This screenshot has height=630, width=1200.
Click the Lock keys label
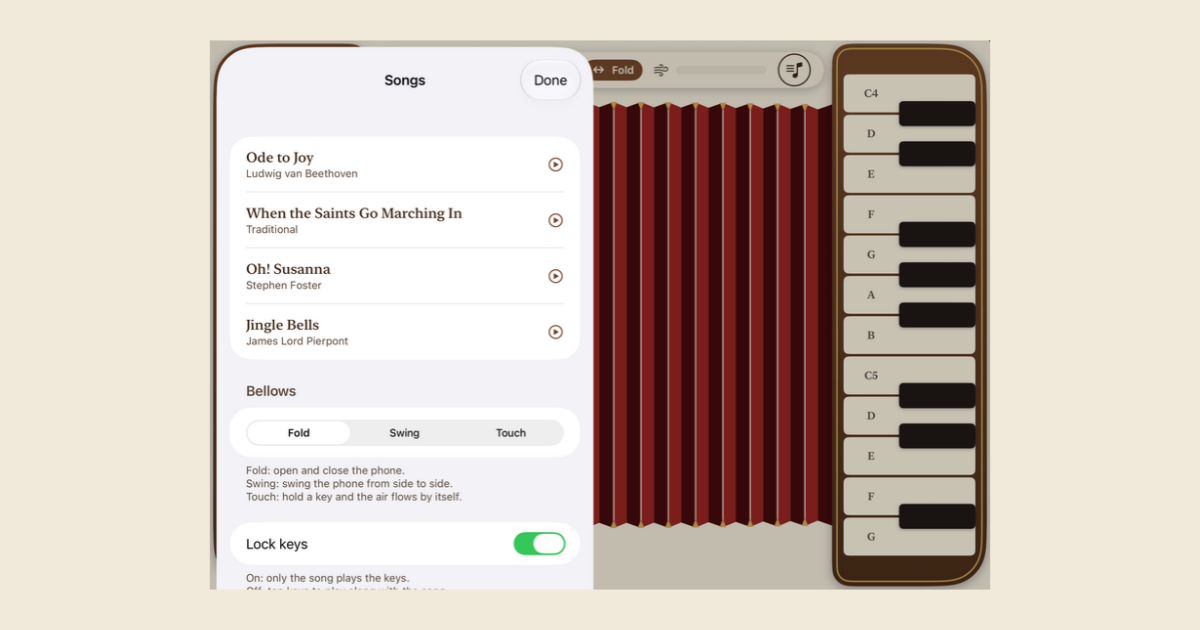(x=277, y=544)
